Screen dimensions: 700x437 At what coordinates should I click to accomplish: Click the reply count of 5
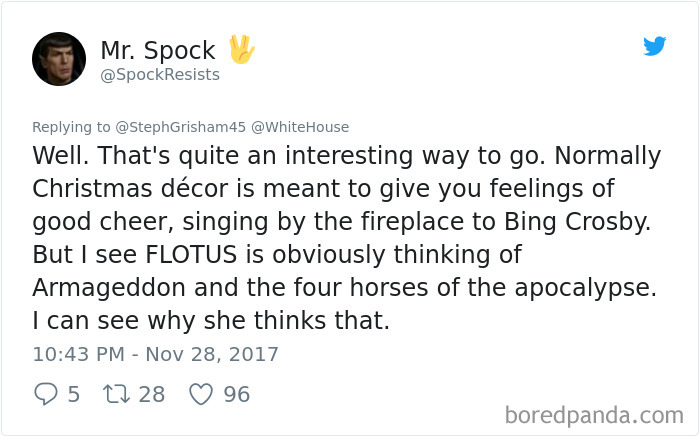(73, 395)
